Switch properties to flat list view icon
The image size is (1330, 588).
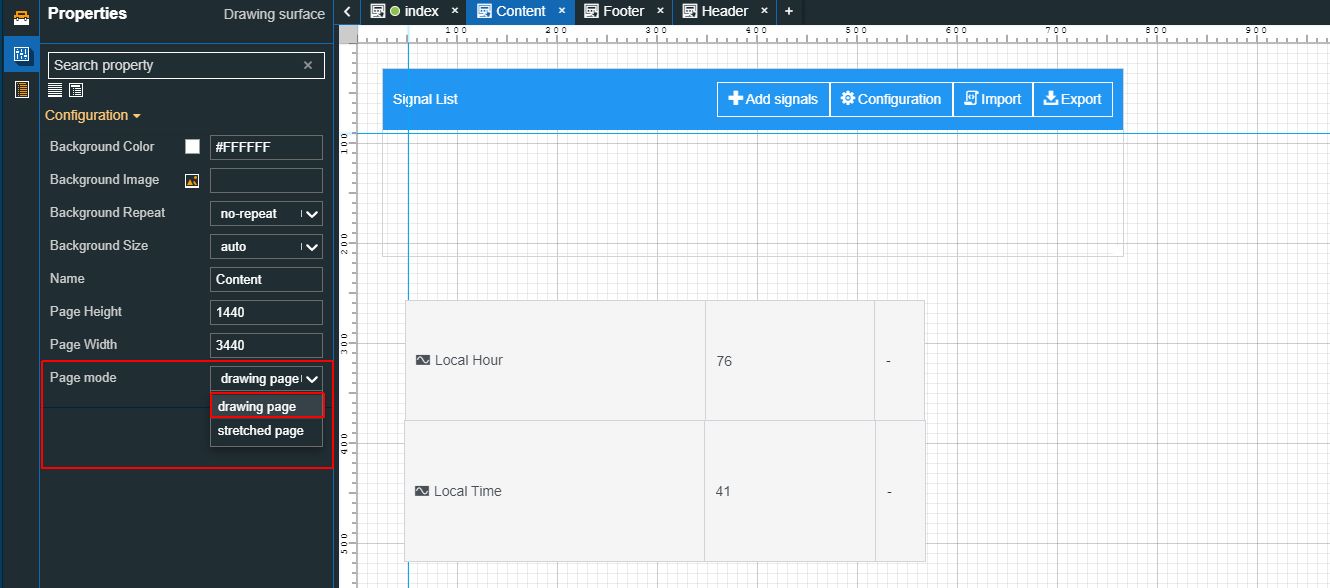(56, 90)
